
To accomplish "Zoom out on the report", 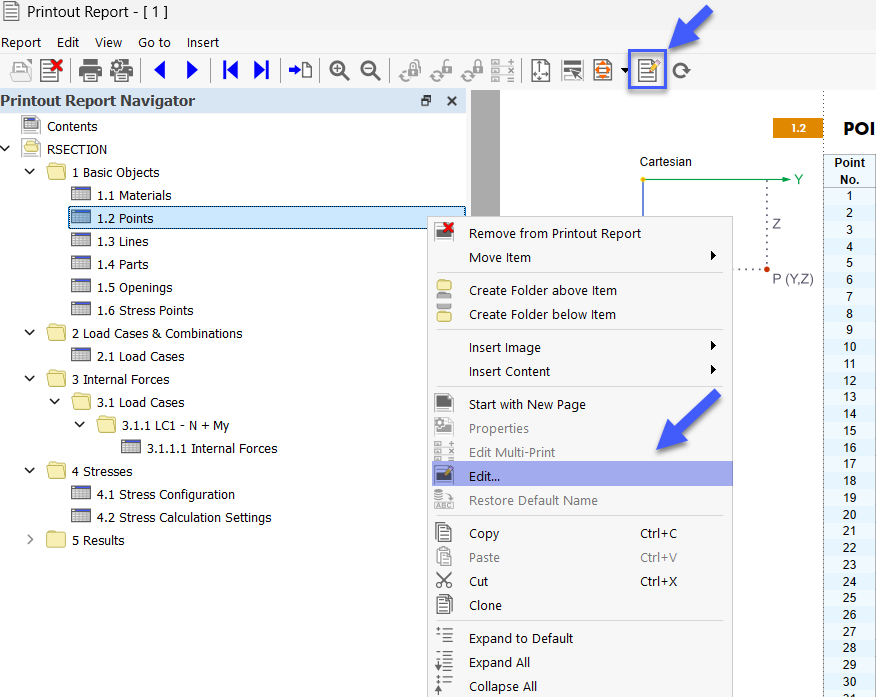I will (x=370, y=70).
